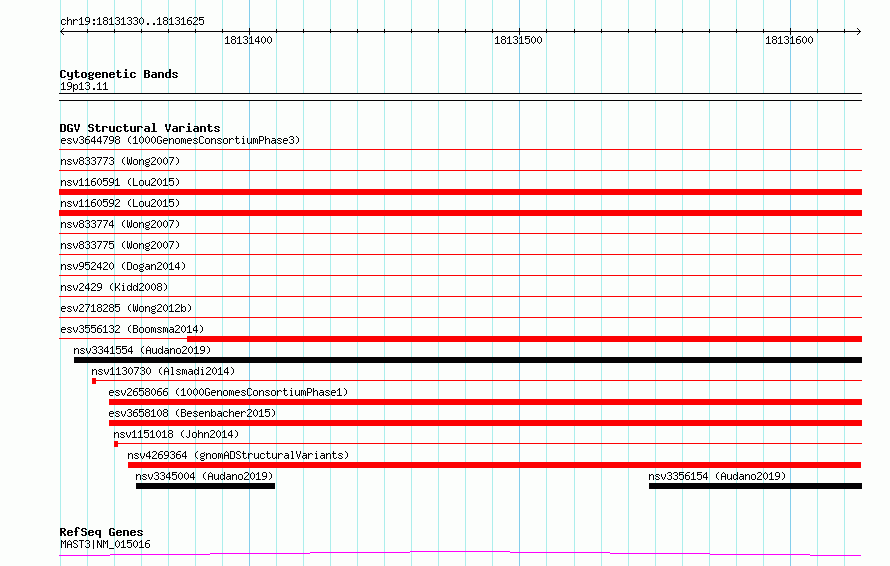Click the magenta MAST3 gene track line
The image size is (890, 566).
click(x=460, y=553)
